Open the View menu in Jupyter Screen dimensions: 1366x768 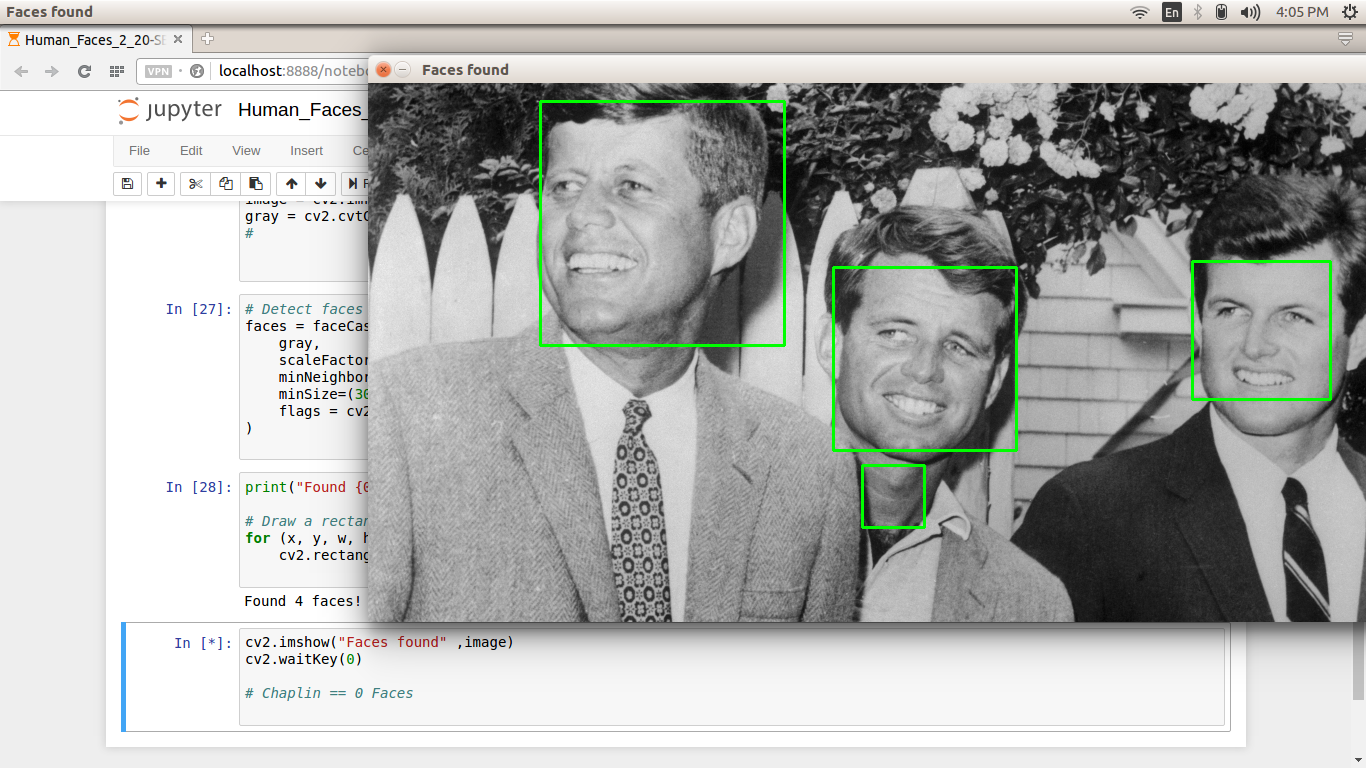[246, 150]
